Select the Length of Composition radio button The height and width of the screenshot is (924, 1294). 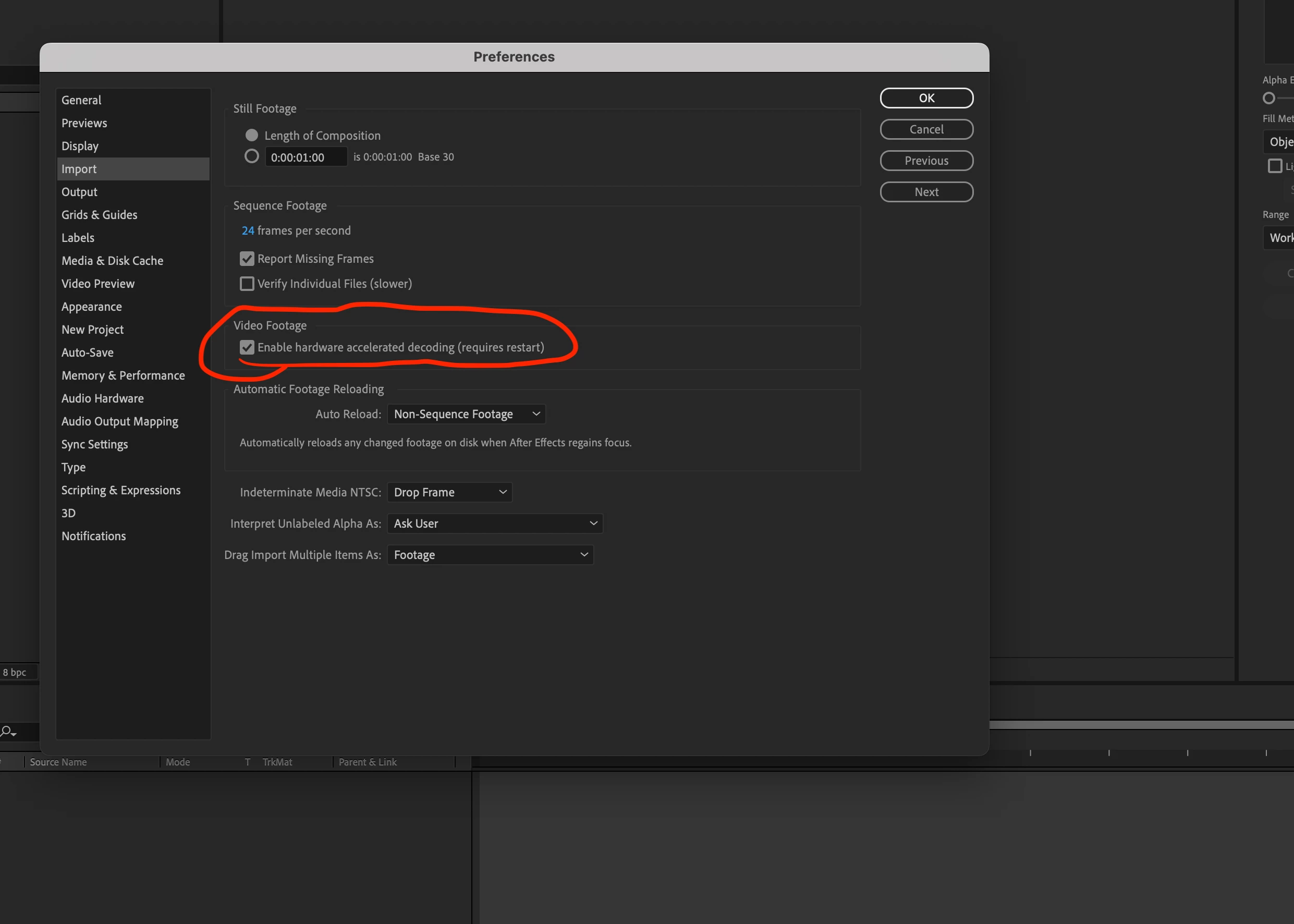coord(251,136)
